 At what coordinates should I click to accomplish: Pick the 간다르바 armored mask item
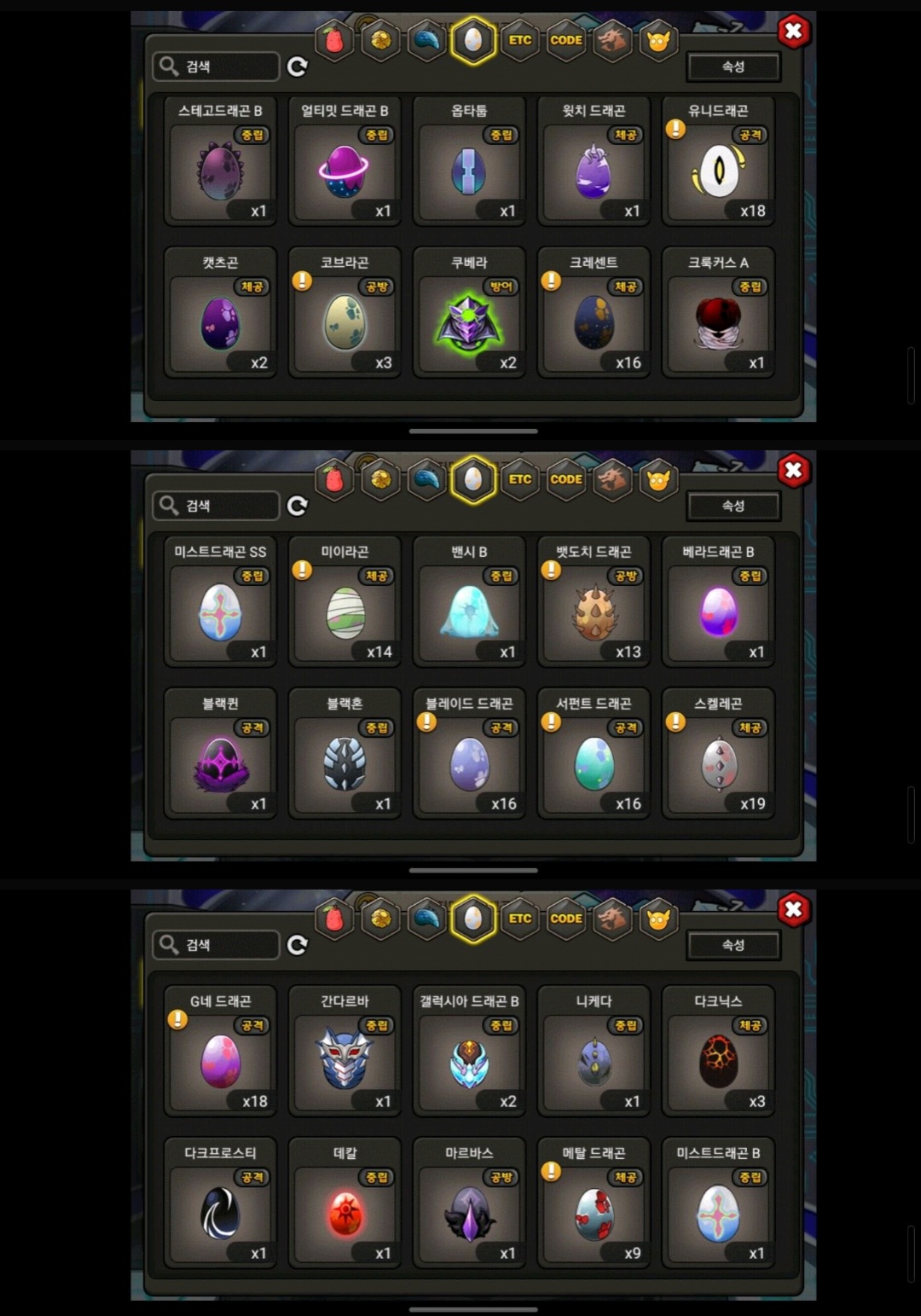(x=345, y=1052)
